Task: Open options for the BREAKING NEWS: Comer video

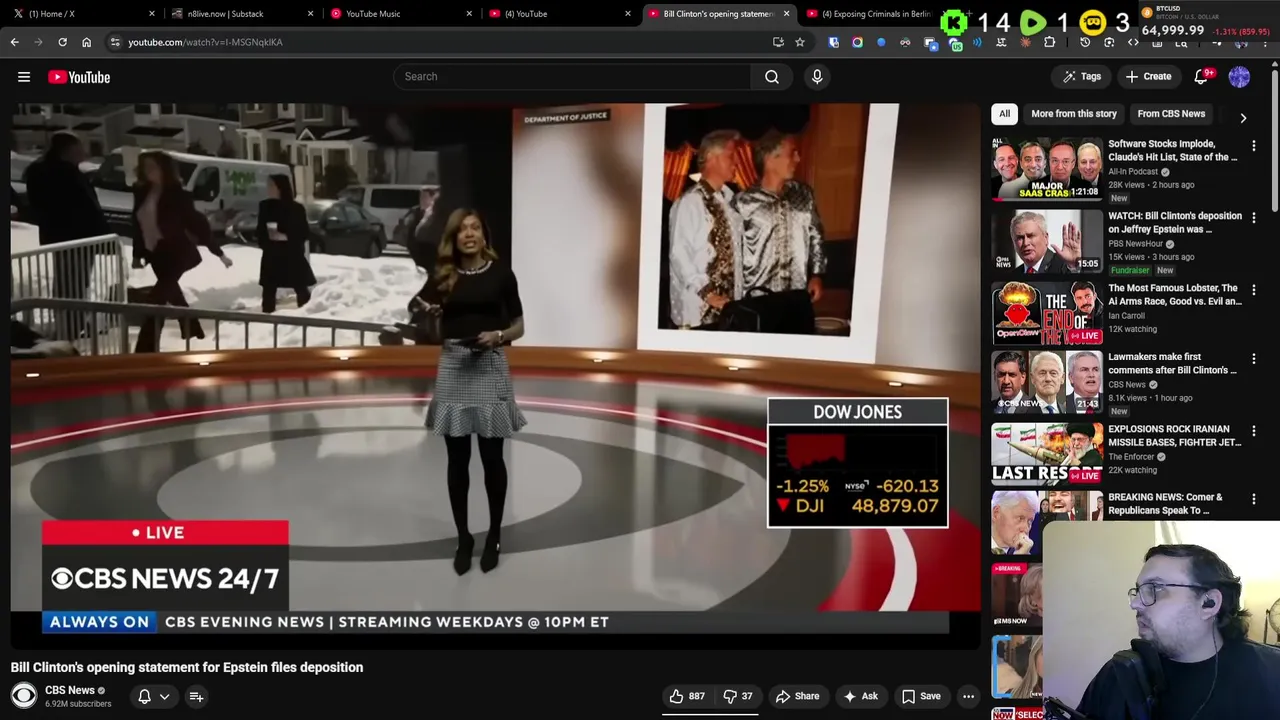Action: 1254,499
